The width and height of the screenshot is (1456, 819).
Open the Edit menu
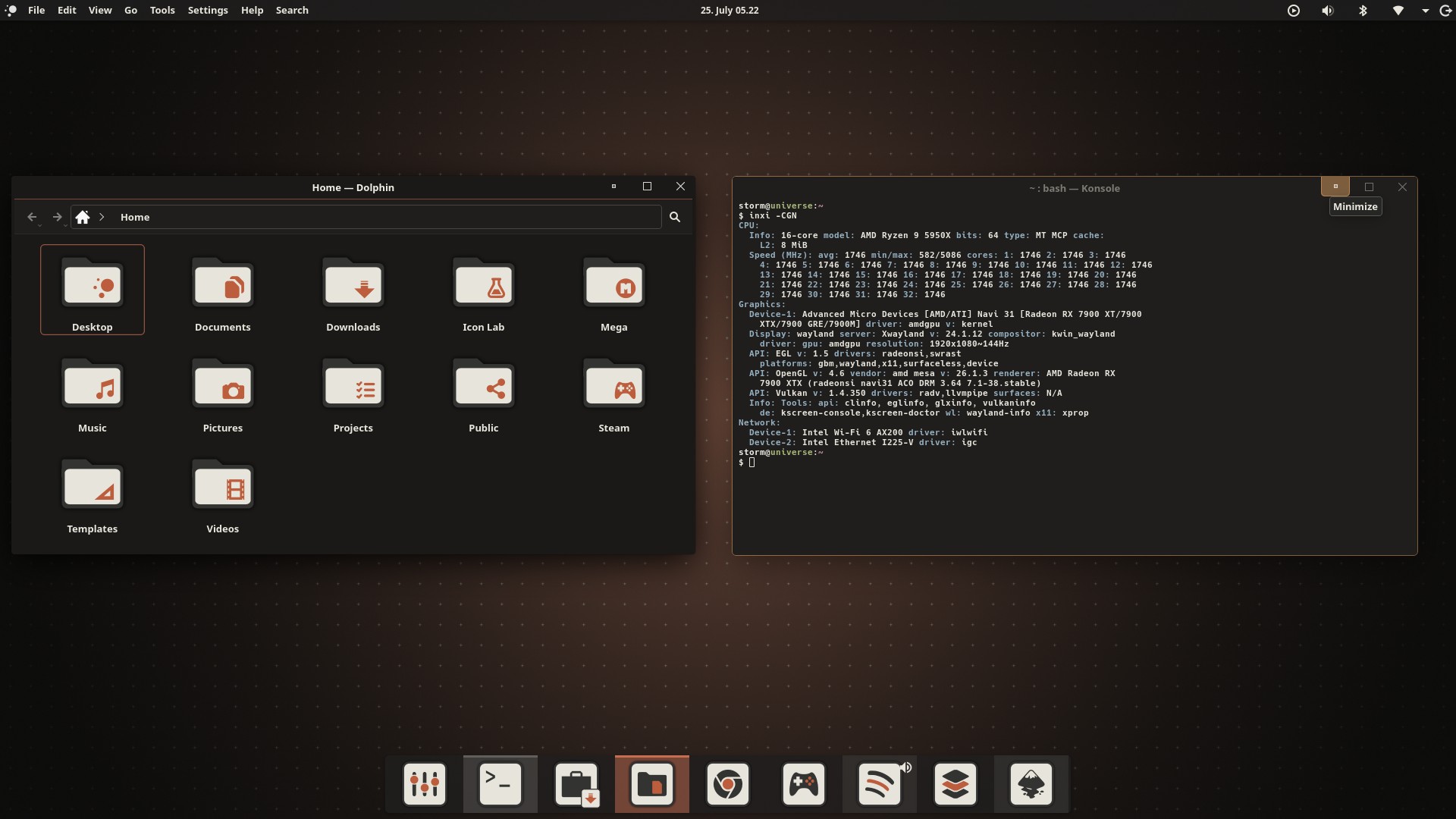click(x=67, y=10)
